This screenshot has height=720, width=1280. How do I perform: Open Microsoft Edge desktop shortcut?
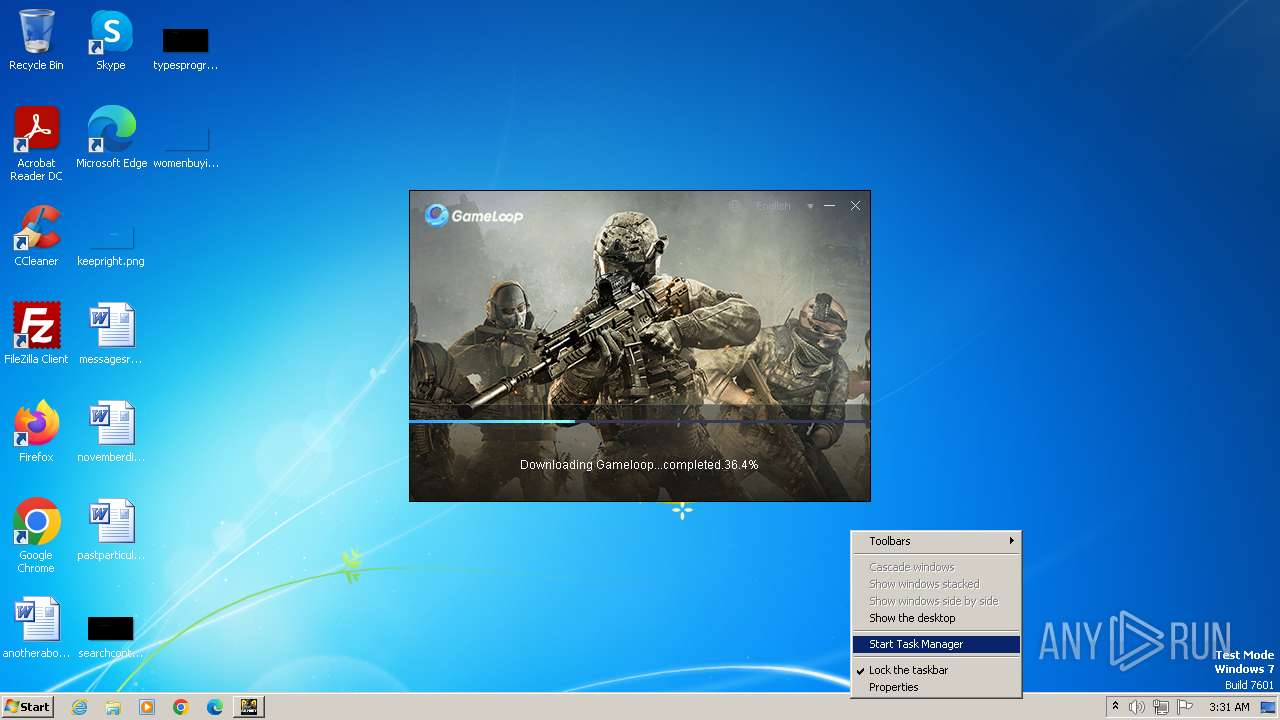111,138
